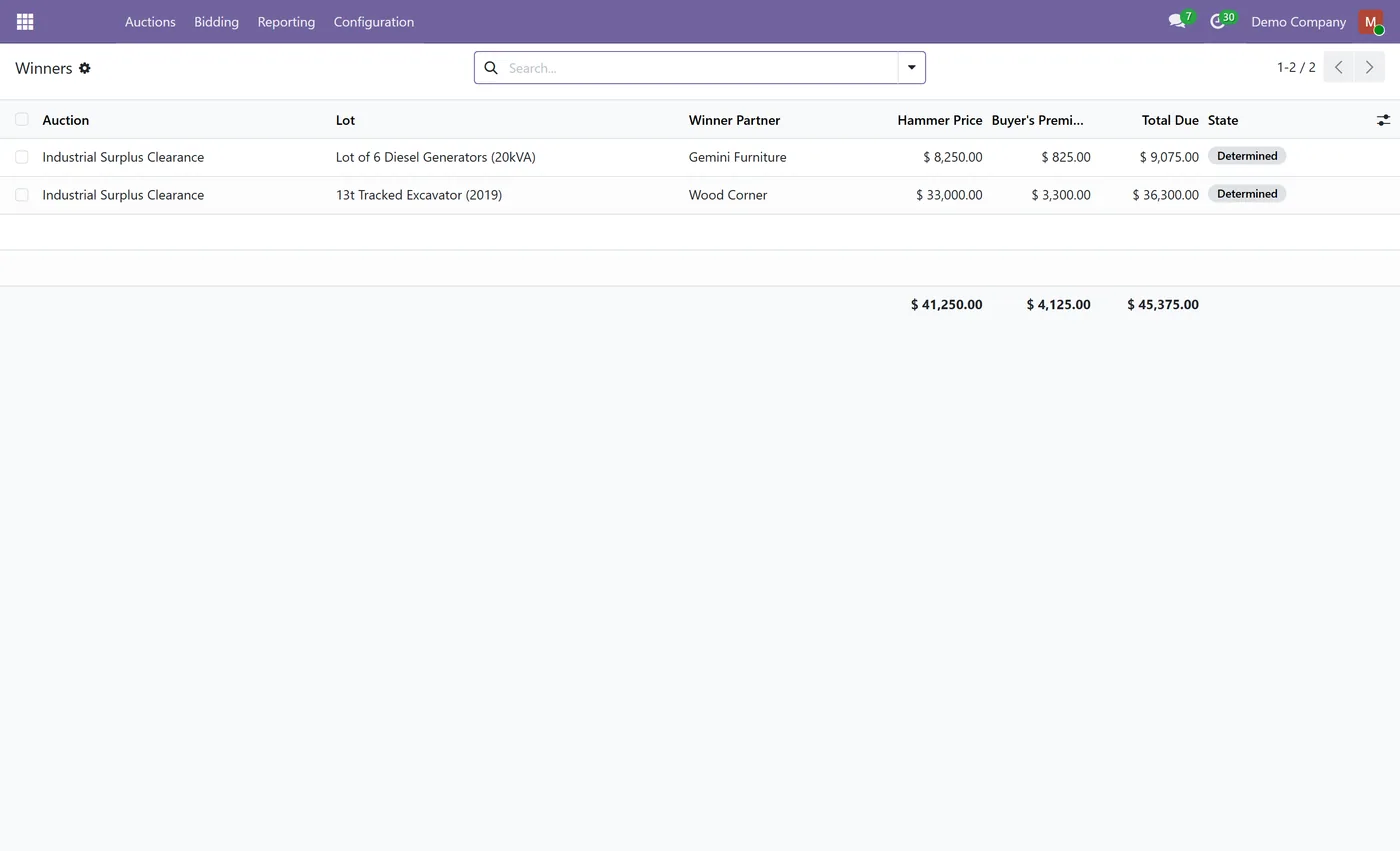Sort by the Total Due column header
The height and width of the screenshot is (851, 1400).
(x=1170, y=120)
